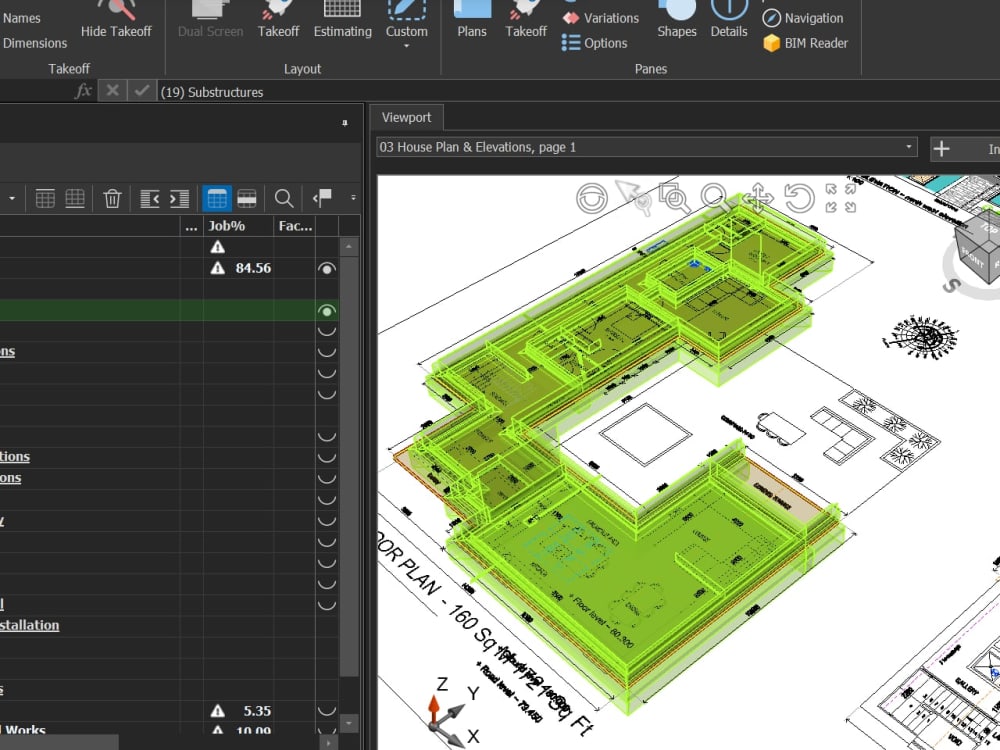This screenshot has width=1000, height=750.
Task: Click the '(19) Substructures' formula field
Action: (x=578, y=92)
